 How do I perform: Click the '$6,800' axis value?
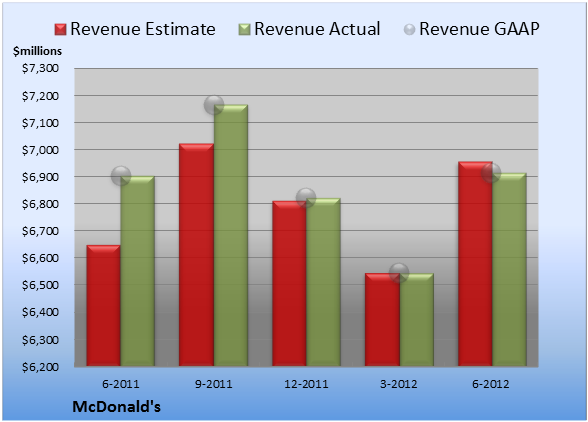point(40,204)
